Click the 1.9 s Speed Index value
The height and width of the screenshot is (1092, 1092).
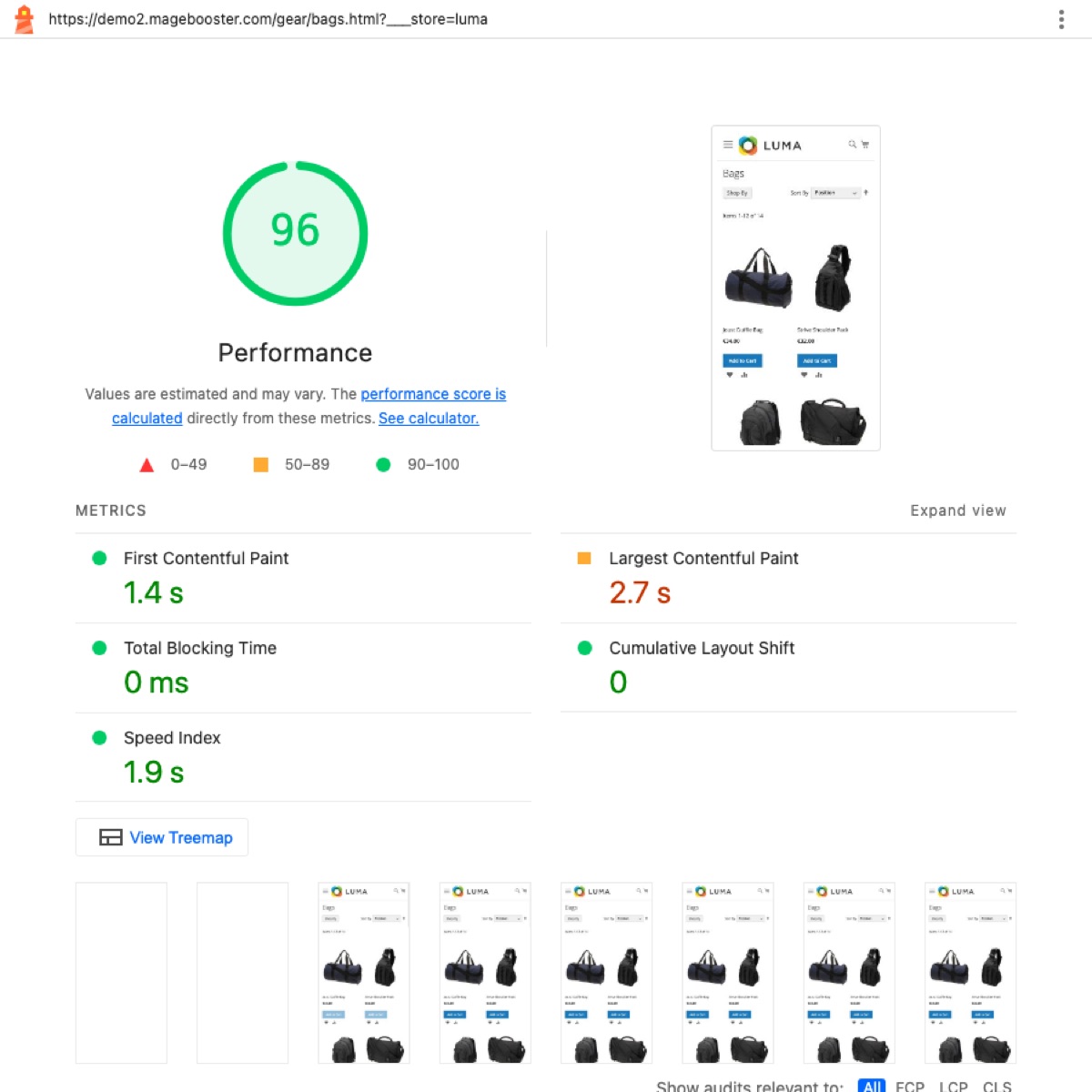(x=154, y=773)
